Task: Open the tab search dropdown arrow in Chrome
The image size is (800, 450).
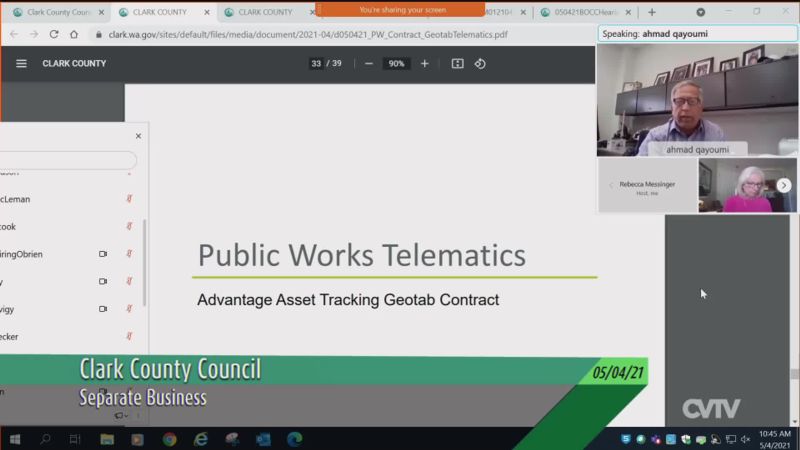Action: pyautogui.click(x=700, y=12)
